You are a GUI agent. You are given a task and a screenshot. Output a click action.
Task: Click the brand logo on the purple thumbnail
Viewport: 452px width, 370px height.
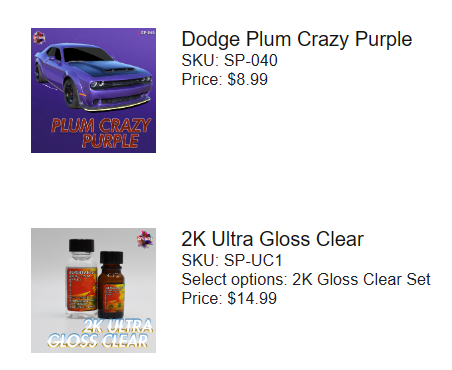[39, 37]
